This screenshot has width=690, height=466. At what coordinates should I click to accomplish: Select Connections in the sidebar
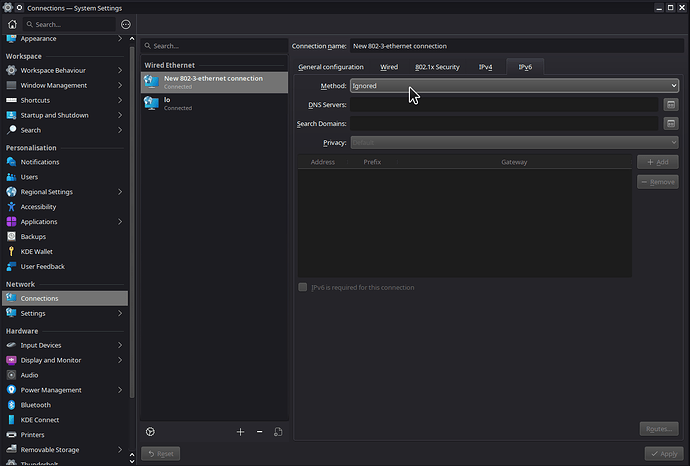pyautogui.click(x=65, y=298)
